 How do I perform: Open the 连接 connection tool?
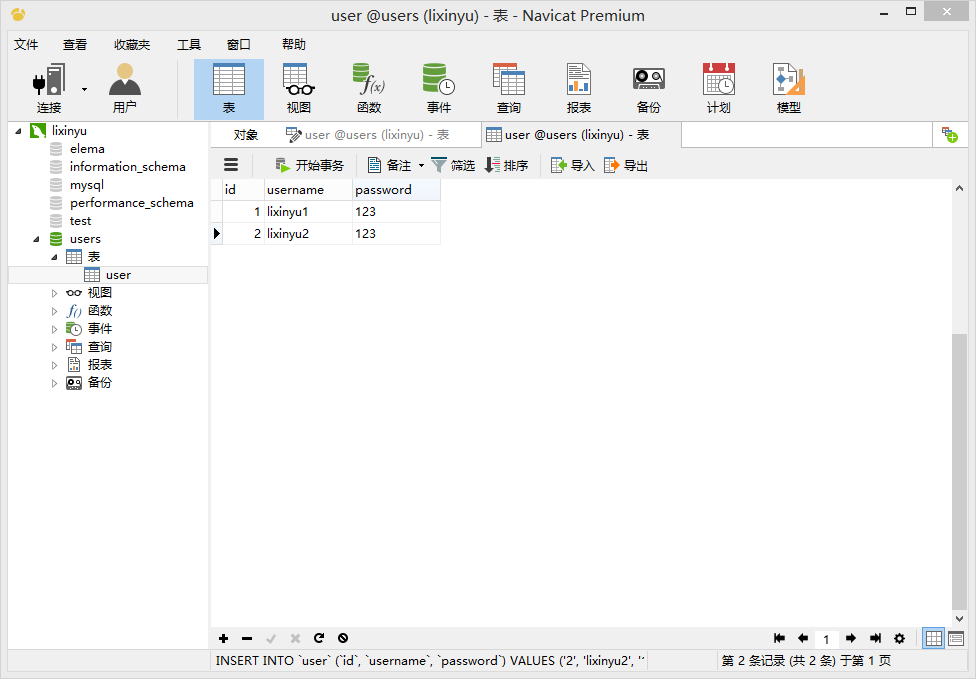point(49,88)
